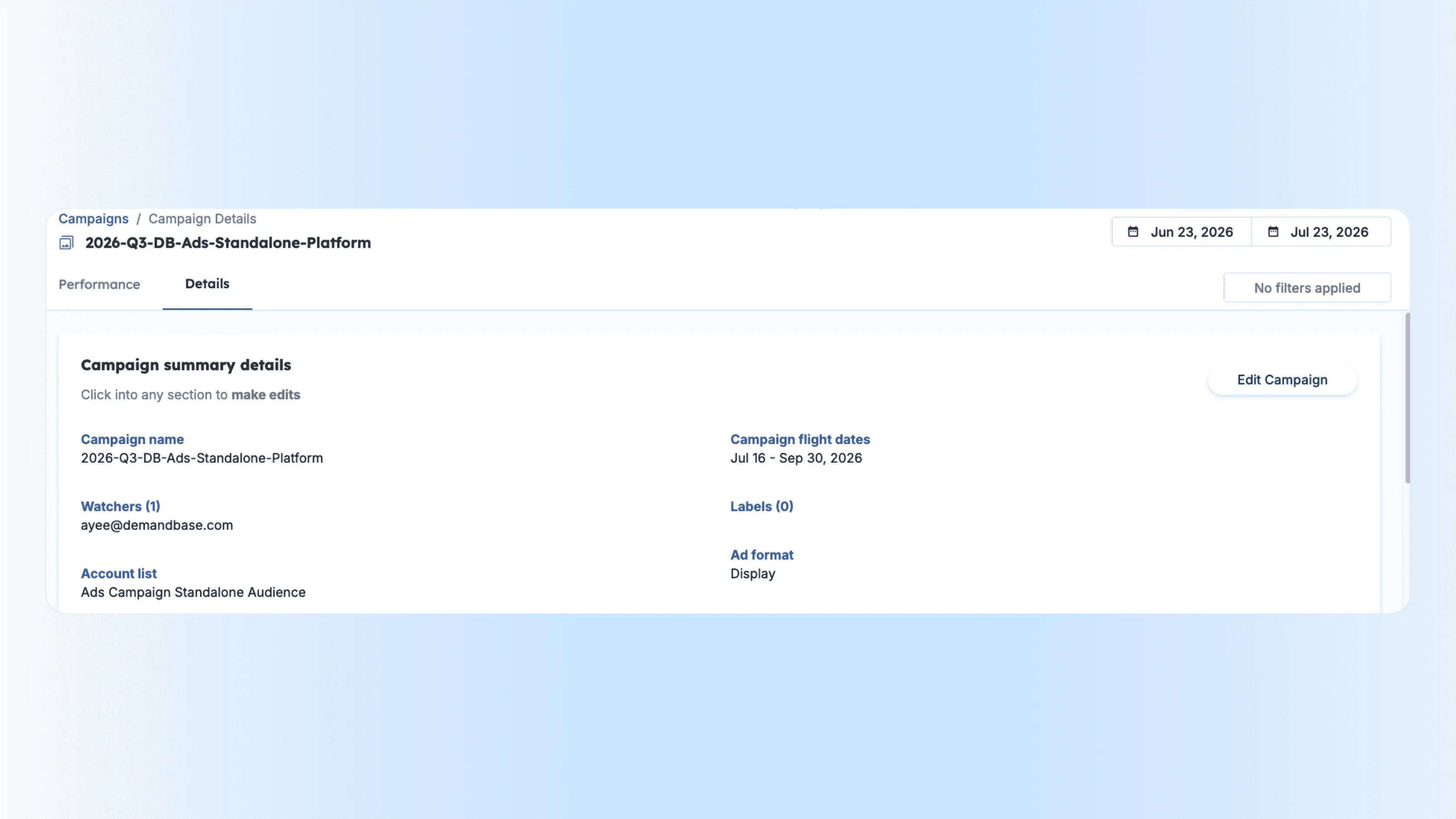This screenshot has height=819, width=1456.
Task: Switch to the Performance tab
Action: (100, 284)
